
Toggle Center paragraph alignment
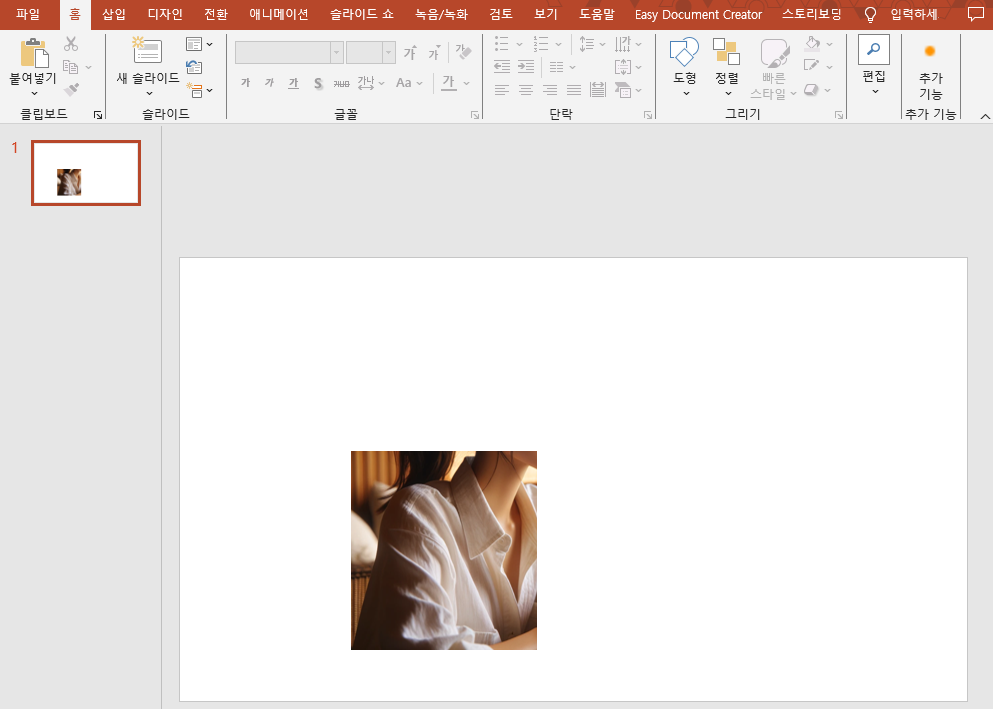click(526, 91)
